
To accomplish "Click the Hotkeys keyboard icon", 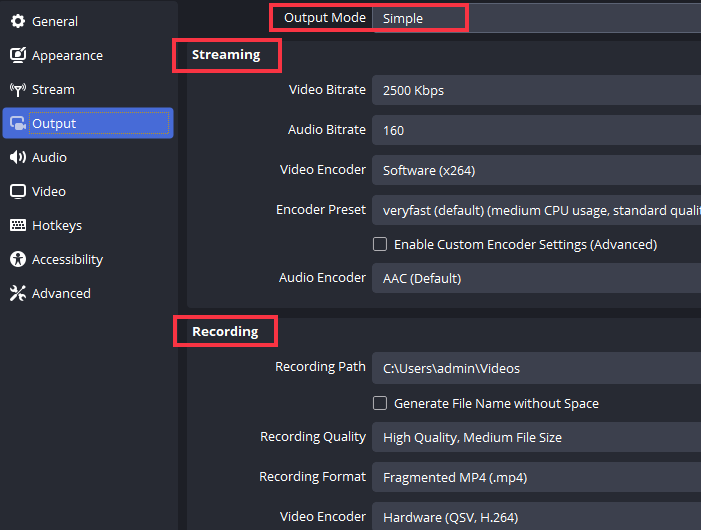I will 17,225.
